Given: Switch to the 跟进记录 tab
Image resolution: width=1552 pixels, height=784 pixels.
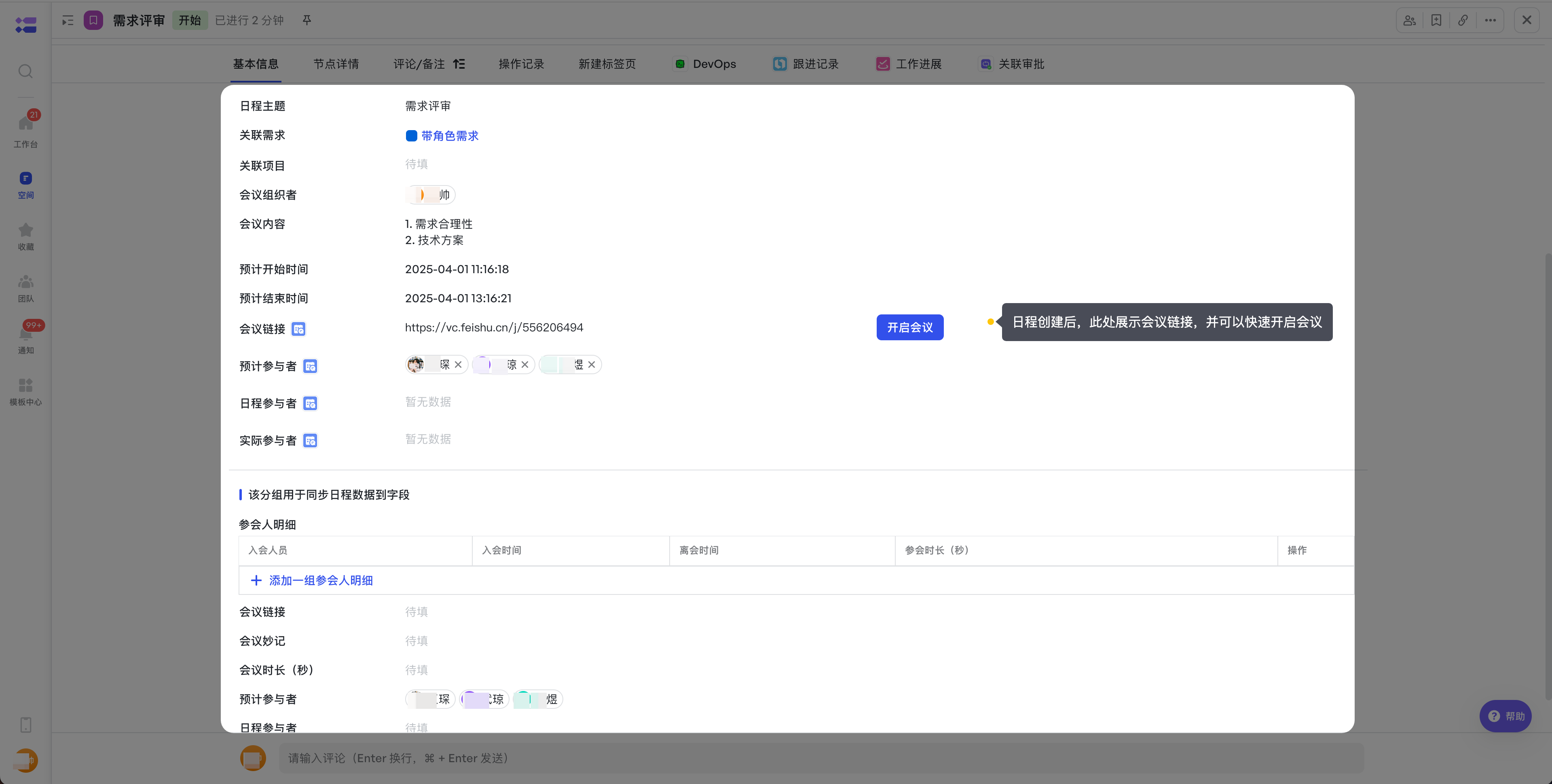Looking at the screenshot, I should coord(806,64).
